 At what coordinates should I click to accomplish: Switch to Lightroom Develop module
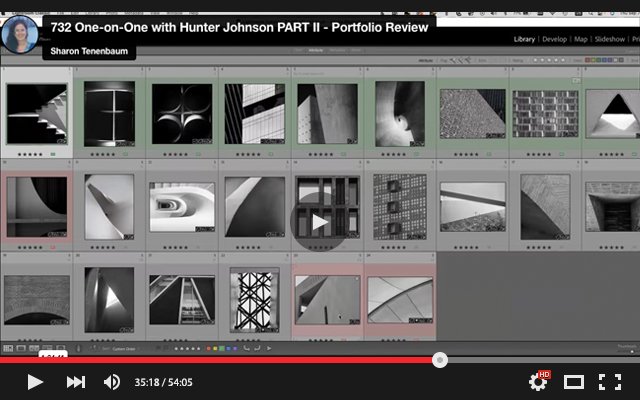(x=554, y=39)
